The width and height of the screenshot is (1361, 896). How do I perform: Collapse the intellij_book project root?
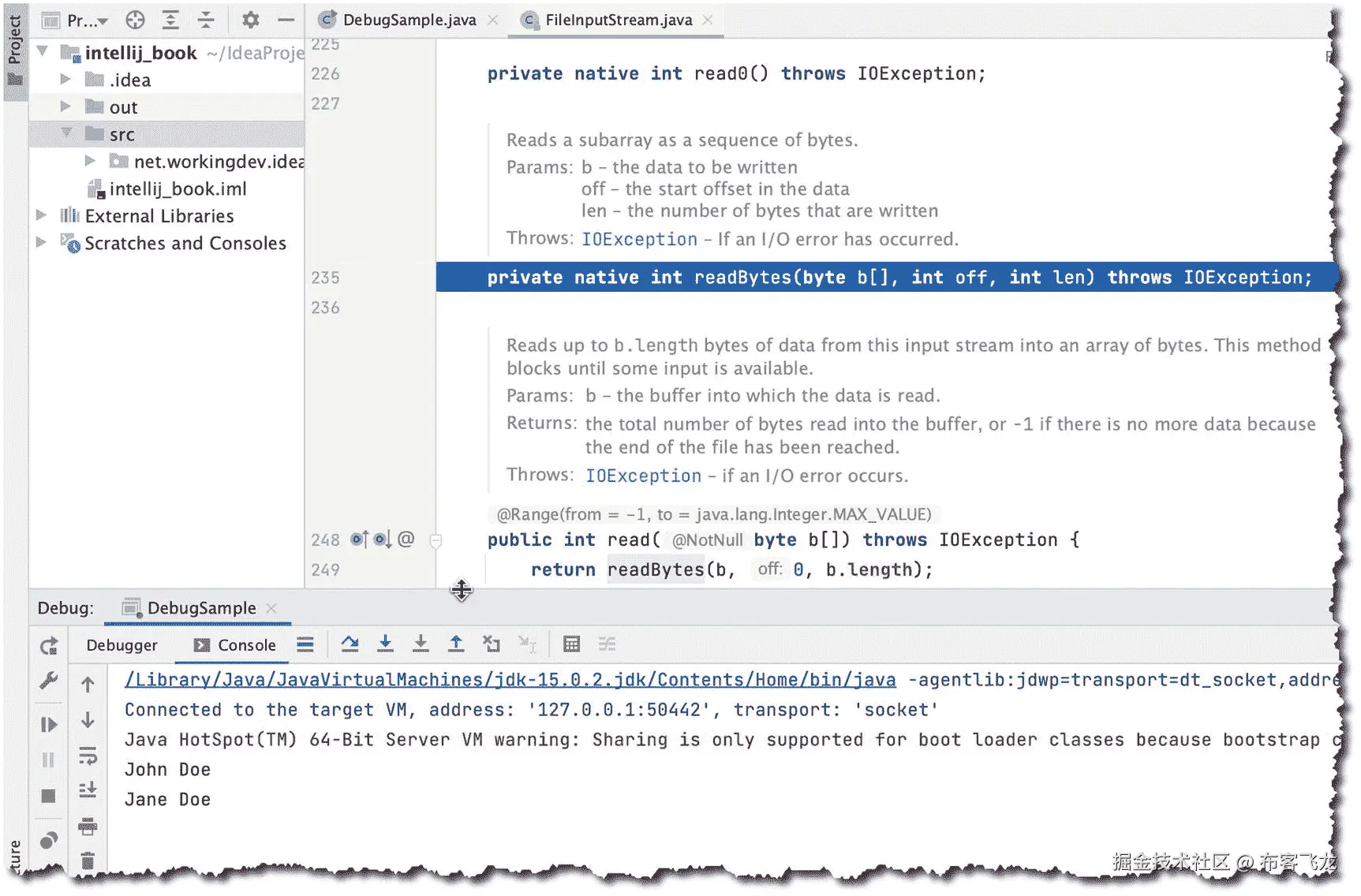[43, 52]
